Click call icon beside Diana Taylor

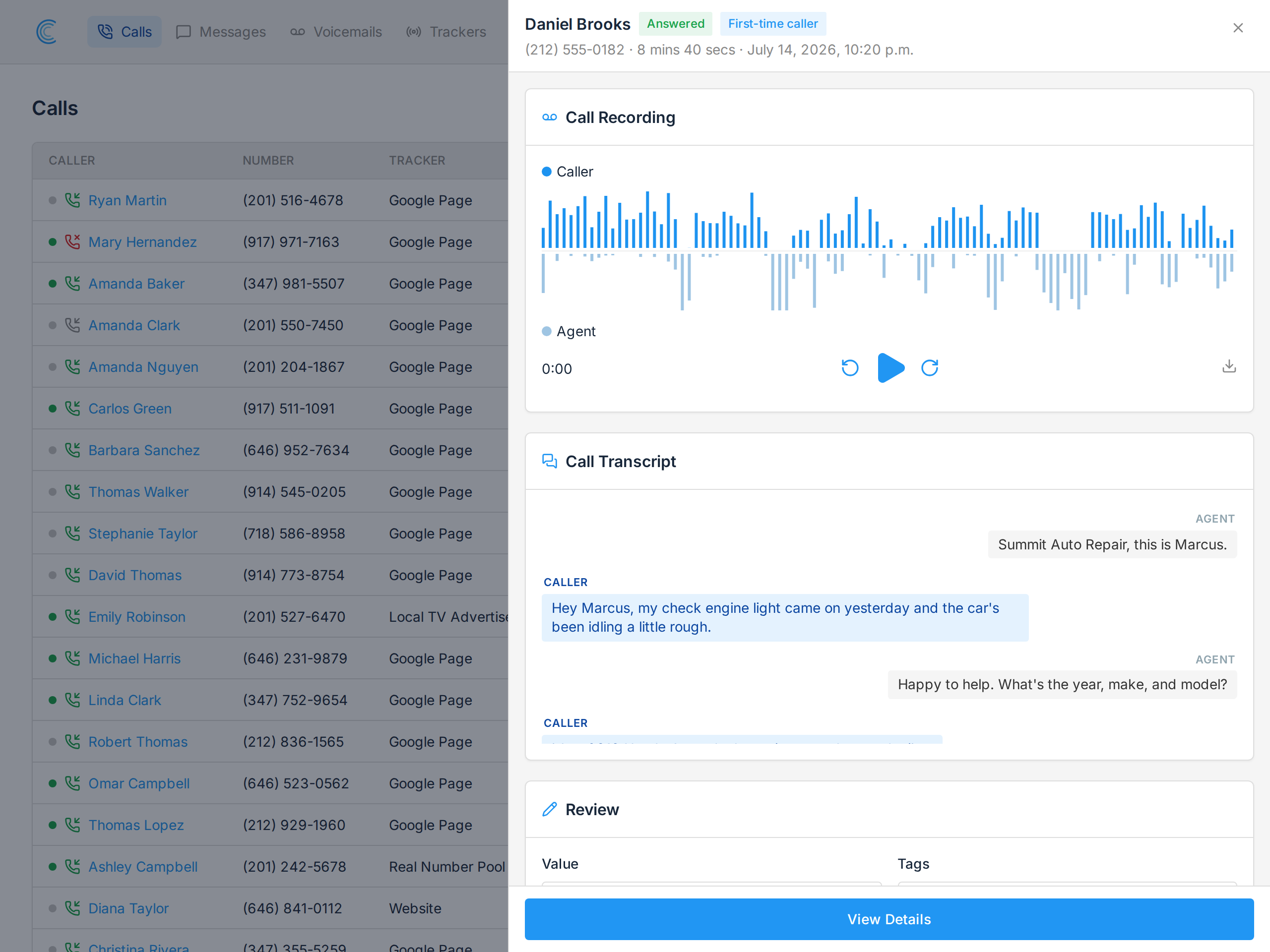click(x=72, y=908)
